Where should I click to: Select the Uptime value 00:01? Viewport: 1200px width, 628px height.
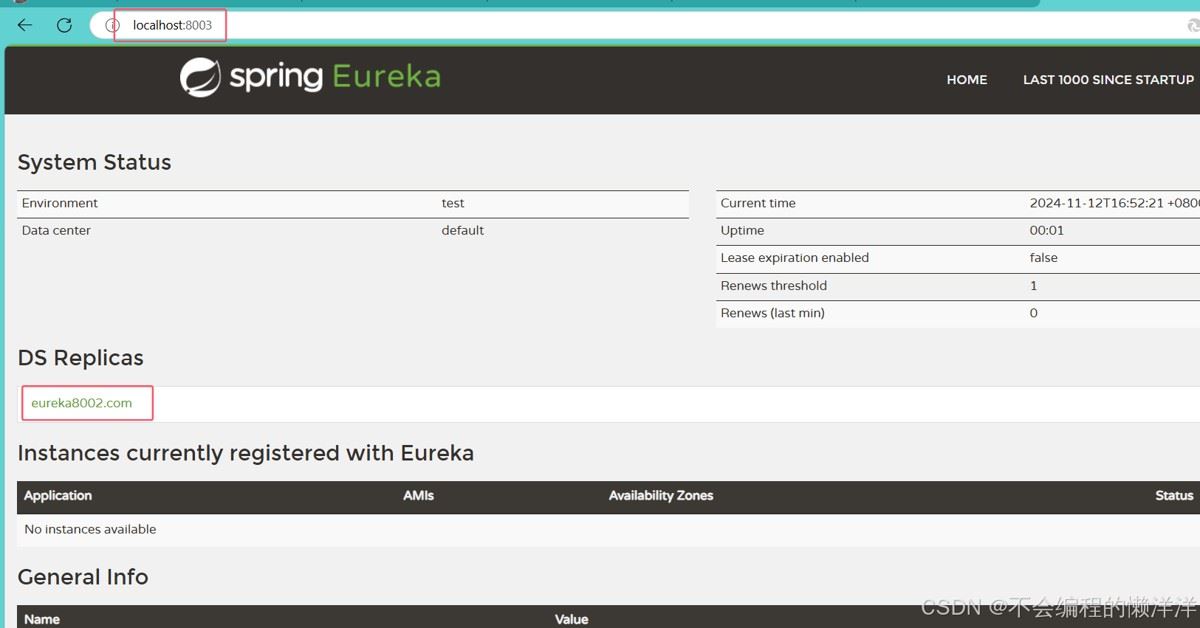[1047, 230]
